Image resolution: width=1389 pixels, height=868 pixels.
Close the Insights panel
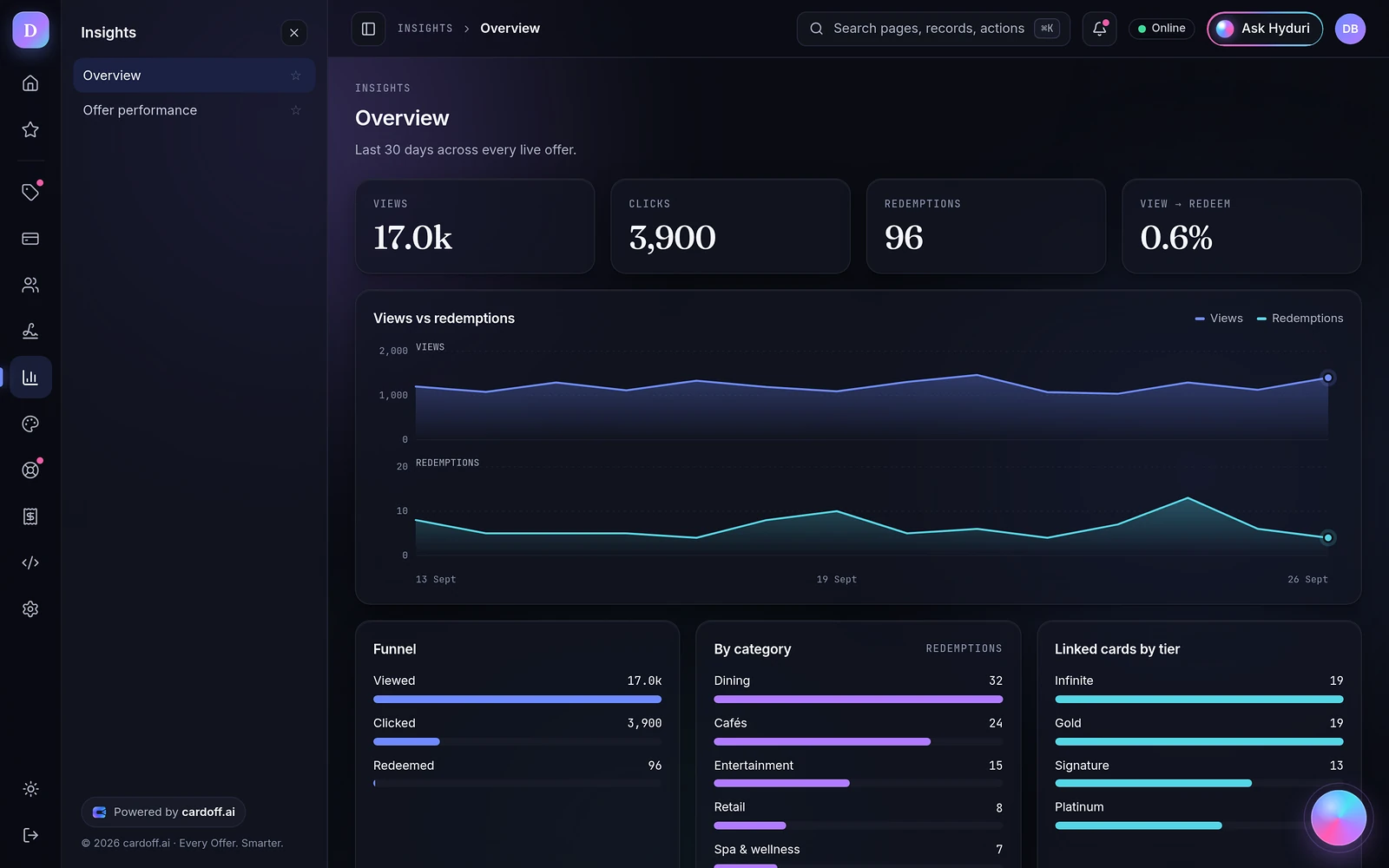point(294,33)
